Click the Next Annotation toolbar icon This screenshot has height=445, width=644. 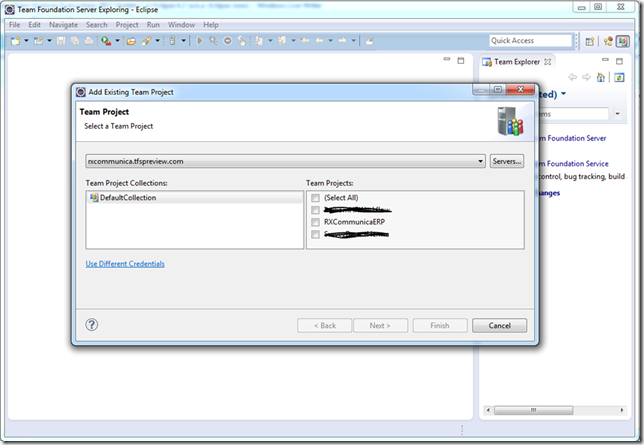(x=259, y=41)
